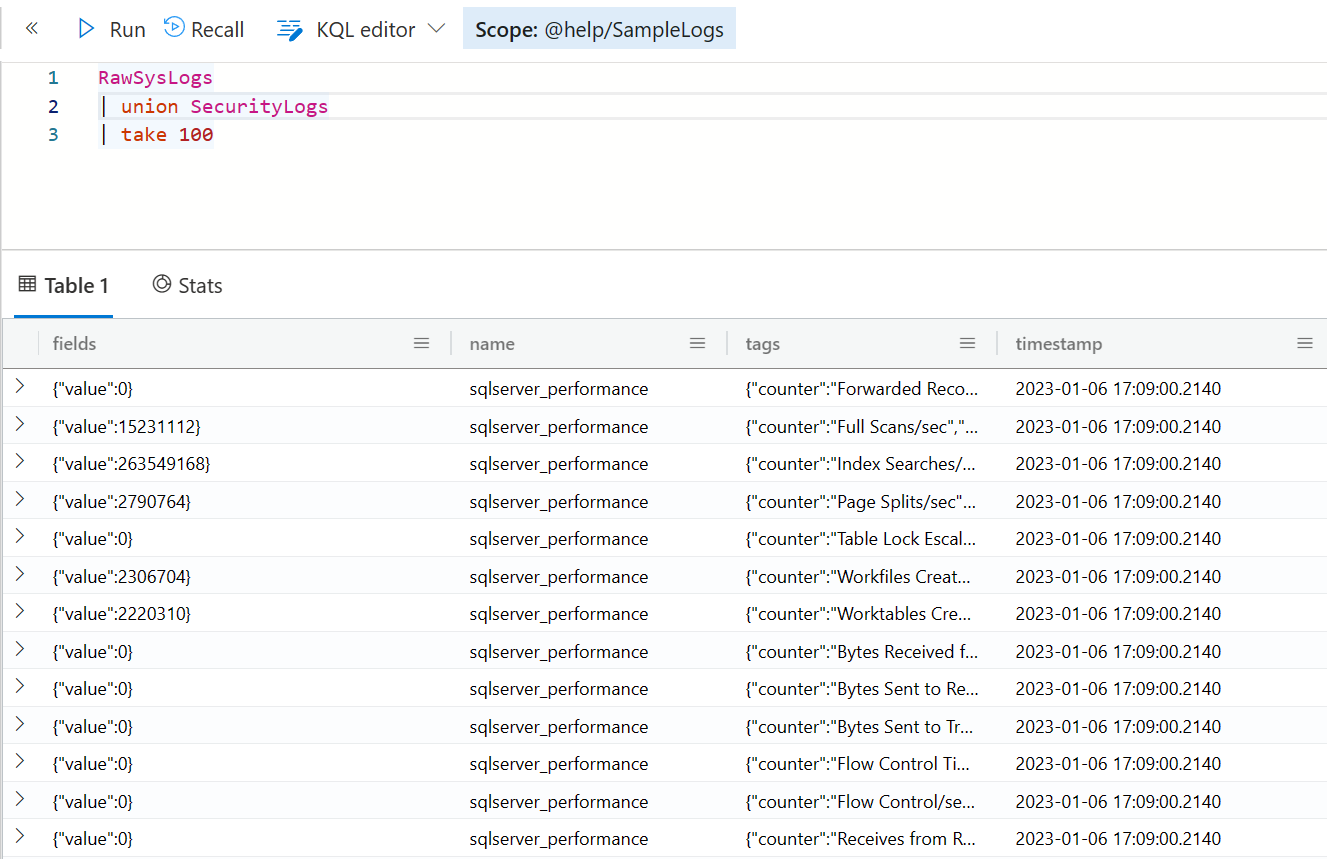The image size is (1327, 859).
Task: Open the tags column menu icon
Action: [x=968, y=343]
